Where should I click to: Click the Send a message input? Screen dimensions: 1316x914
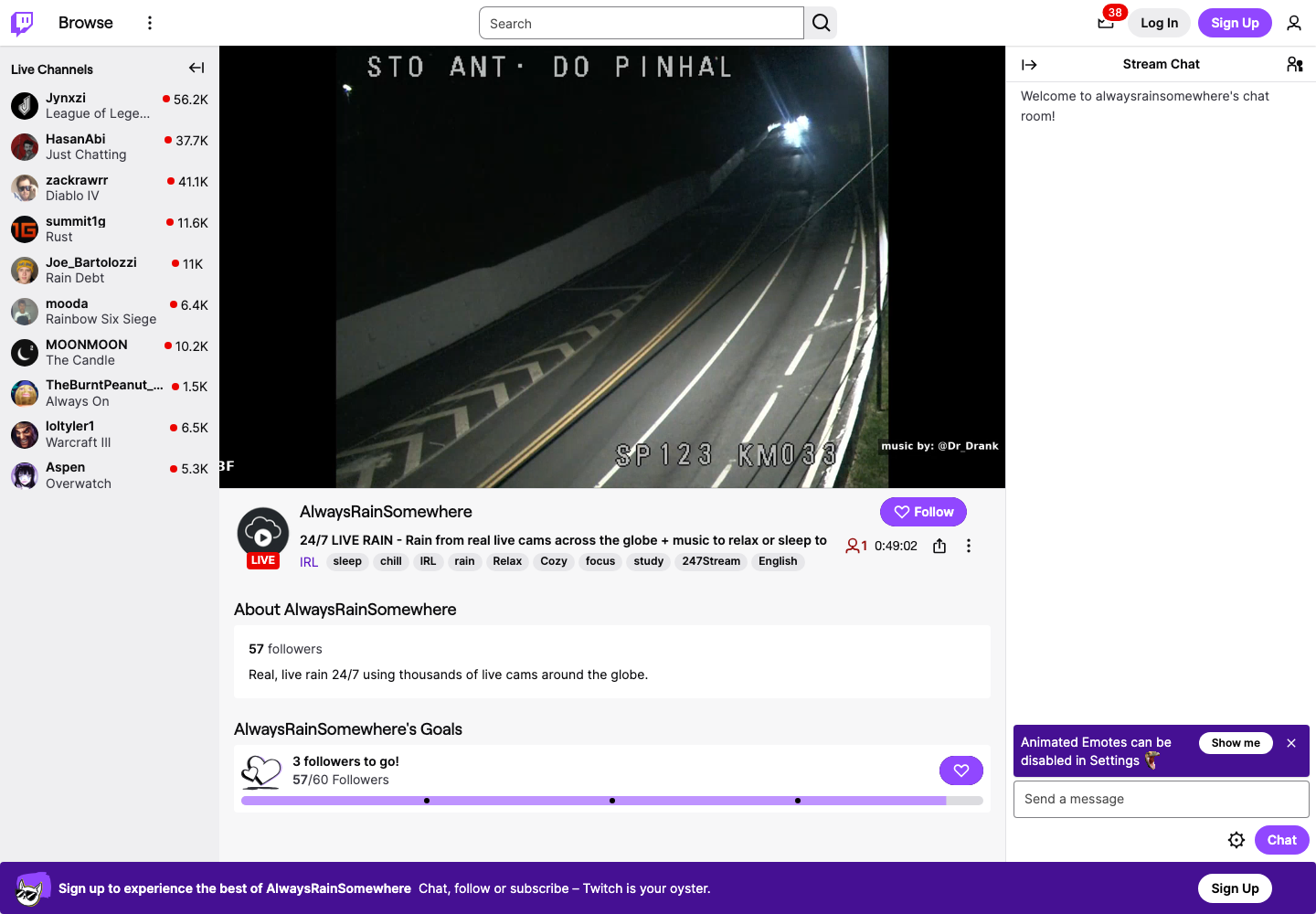tap(1162, 799)
